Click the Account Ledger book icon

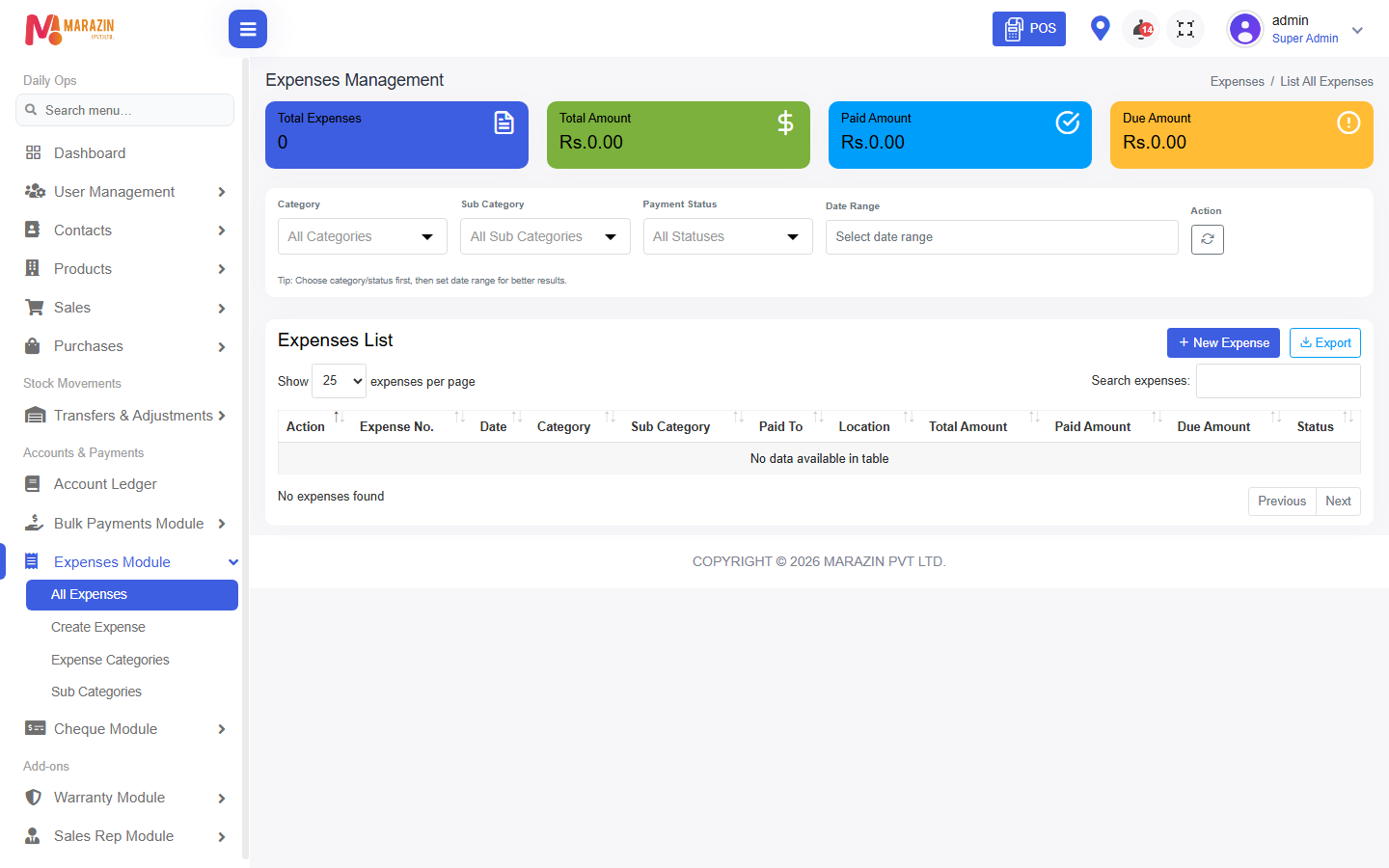coord(33,484)
